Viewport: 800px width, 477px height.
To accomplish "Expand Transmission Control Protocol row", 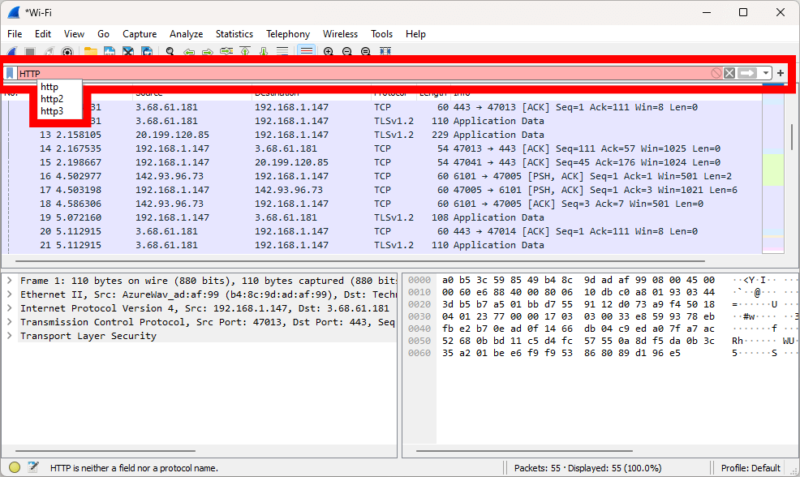I will (x=10, y=322).
